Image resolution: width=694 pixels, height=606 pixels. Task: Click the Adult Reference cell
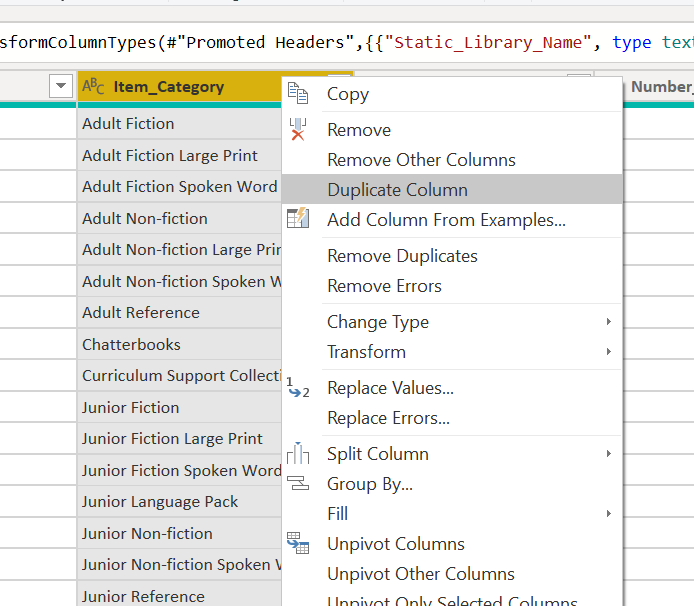pos(179,313)
